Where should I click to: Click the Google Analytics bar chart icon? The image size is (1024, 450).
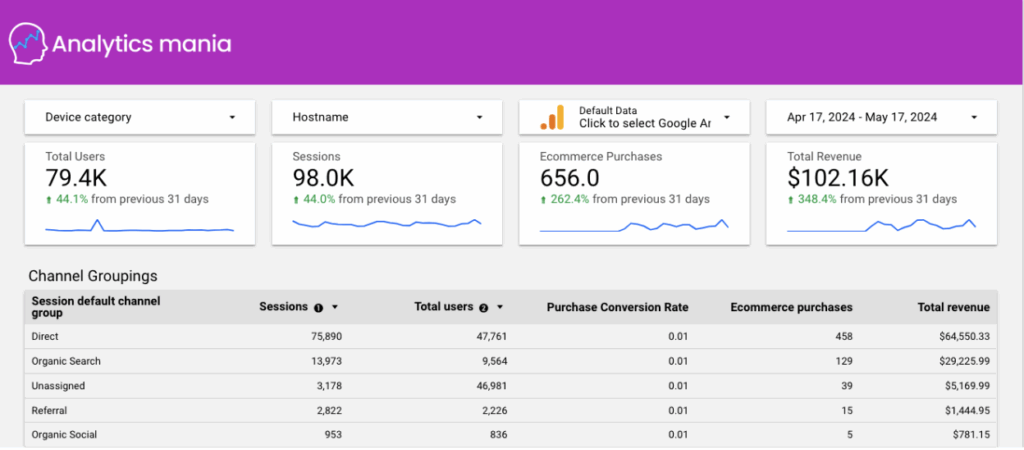[x=552, y=117]
